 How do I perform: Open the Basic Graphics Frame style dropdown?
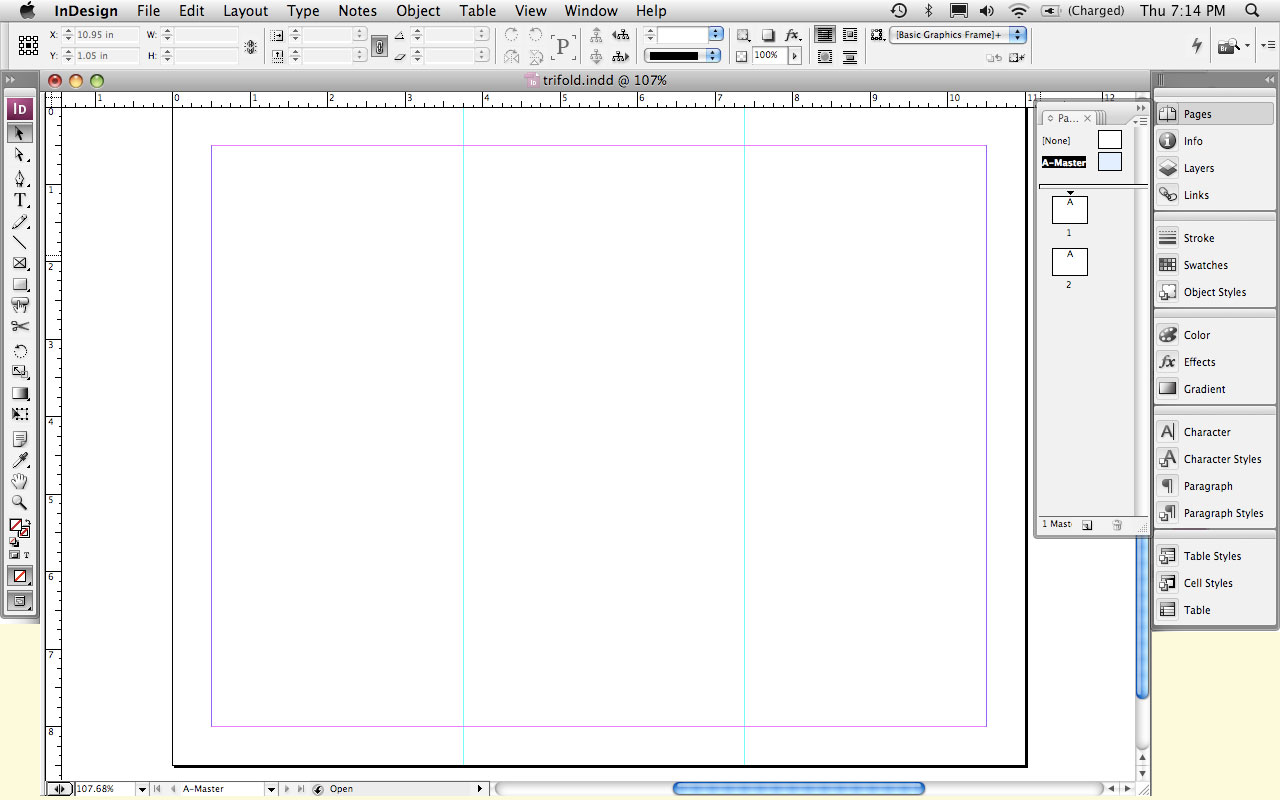pos(1017,35)
